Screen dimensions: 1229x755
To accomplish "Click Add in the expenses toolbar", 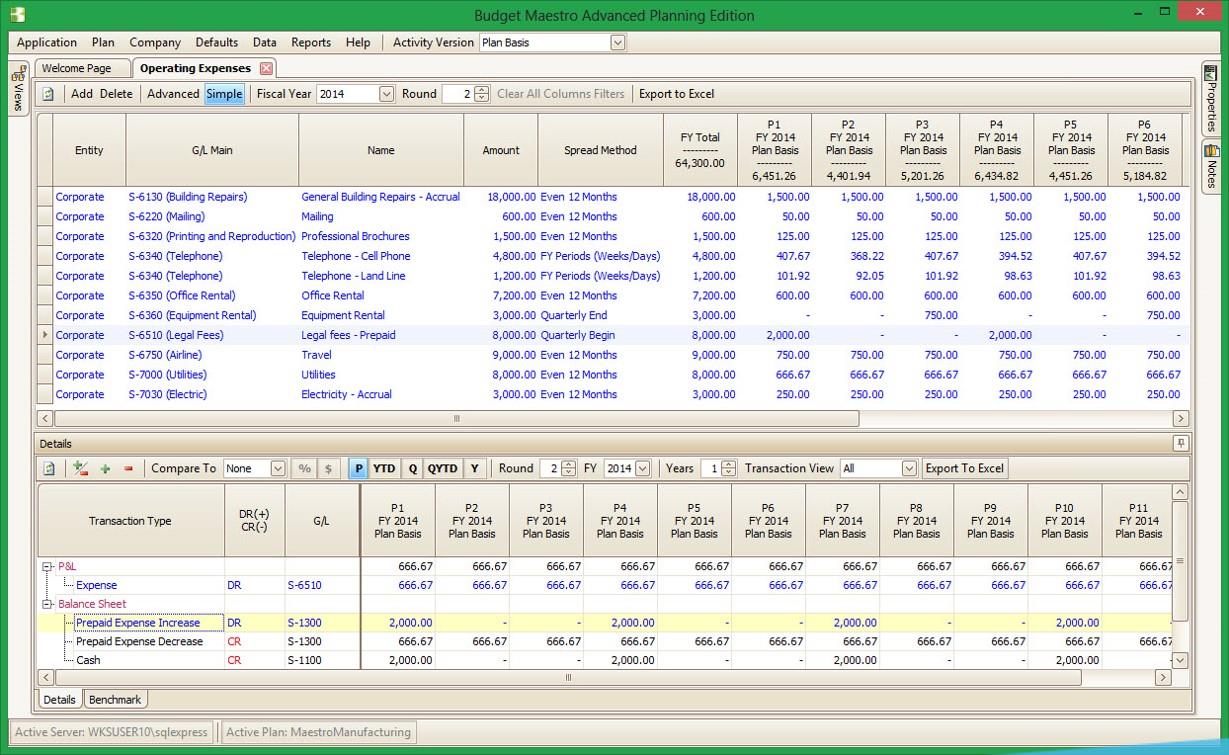I will (82, 94).
